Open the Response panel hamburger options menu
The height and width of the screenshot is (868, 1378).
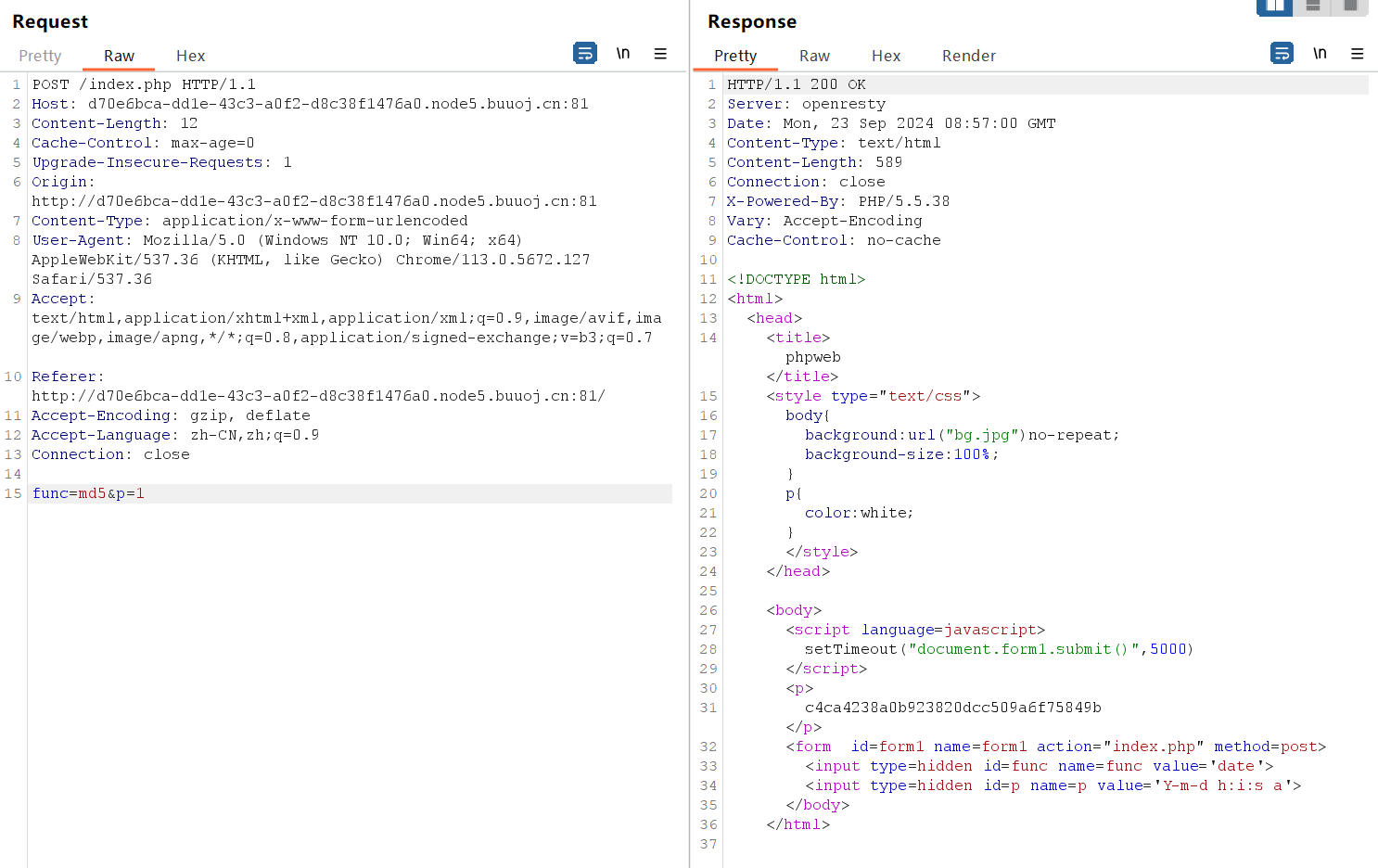[1357, 54]
